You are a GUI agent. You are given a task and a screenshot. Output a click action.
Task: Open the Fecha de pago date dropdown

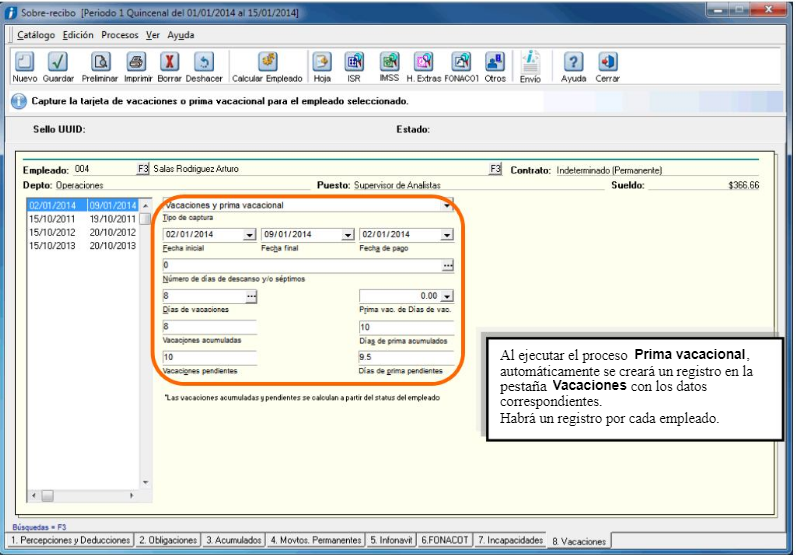click(x=447, y=235)
